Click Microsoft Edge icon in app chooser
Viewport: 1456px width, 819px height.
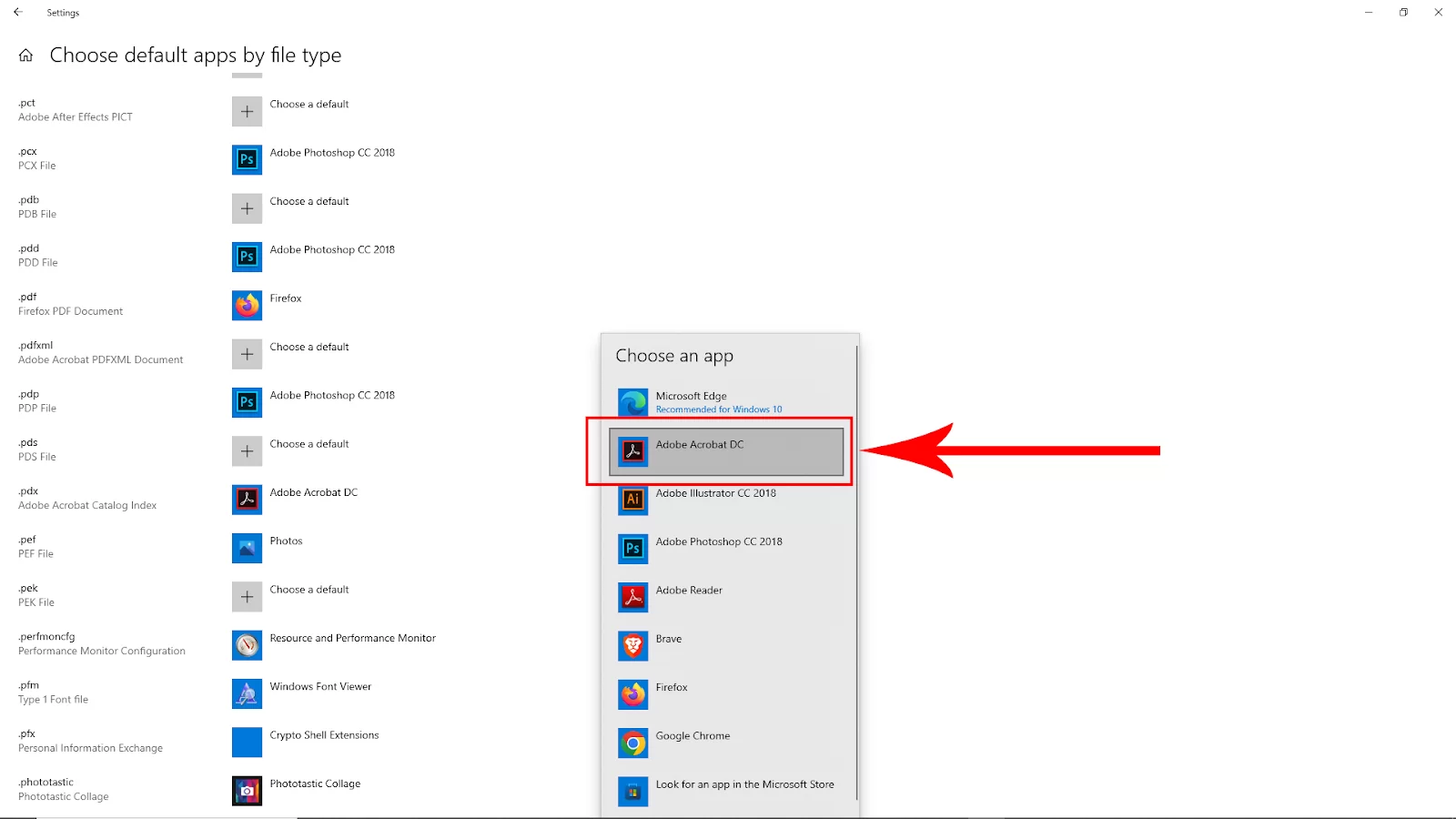pos(633,402)
